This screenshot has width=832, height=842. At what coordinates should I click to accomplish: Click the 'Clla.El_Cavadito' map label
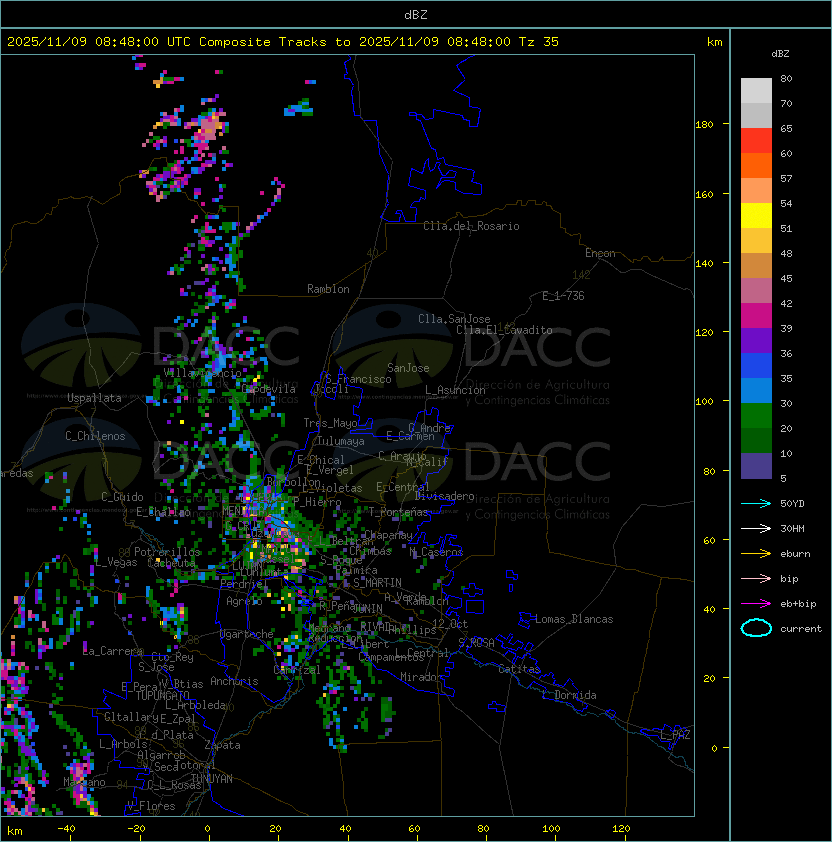click(504, 330)
